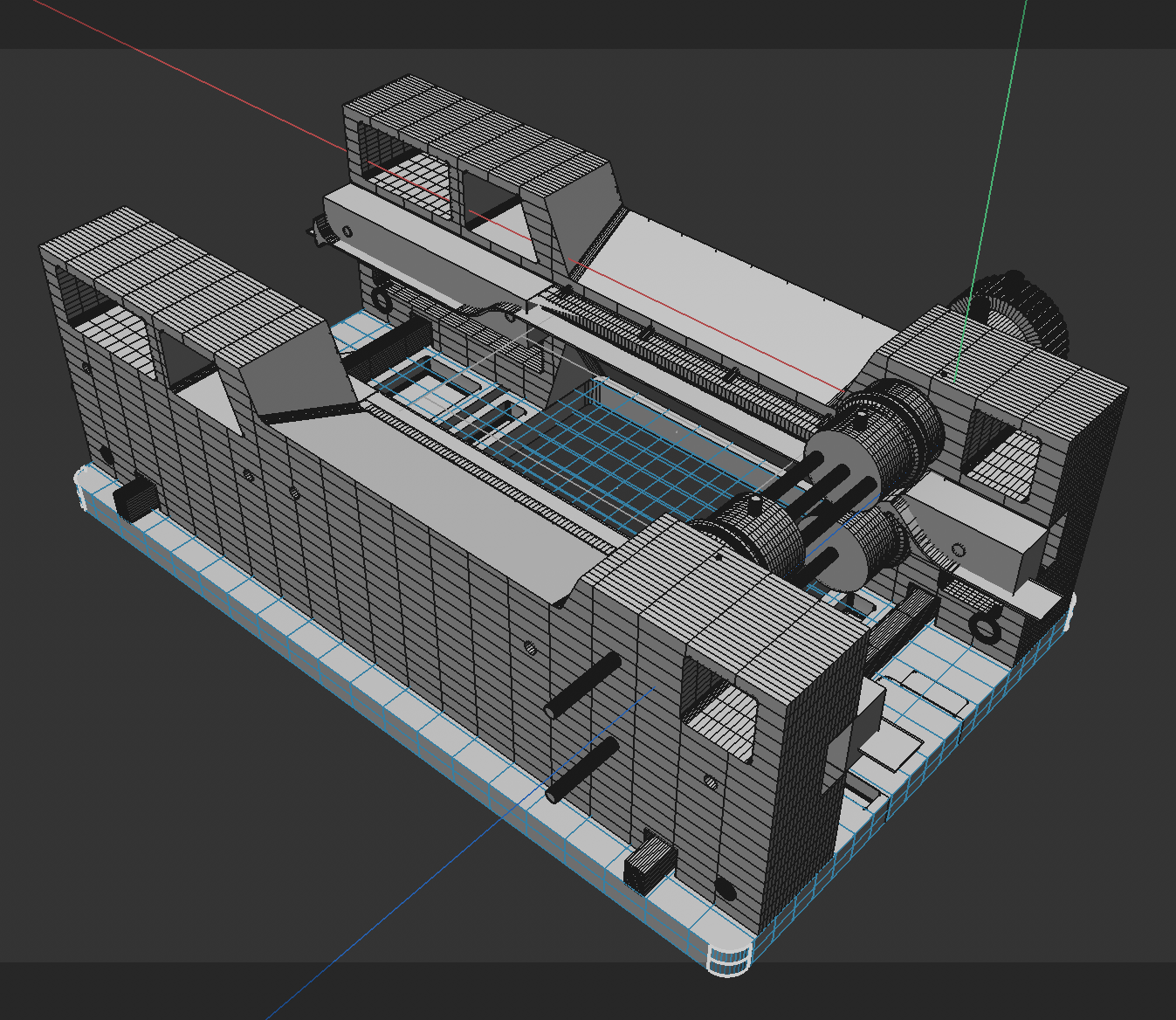This screenshot has height=1020, width=1176.
Task: Click the ring eyelet at back left
Action: pos(382,299)
